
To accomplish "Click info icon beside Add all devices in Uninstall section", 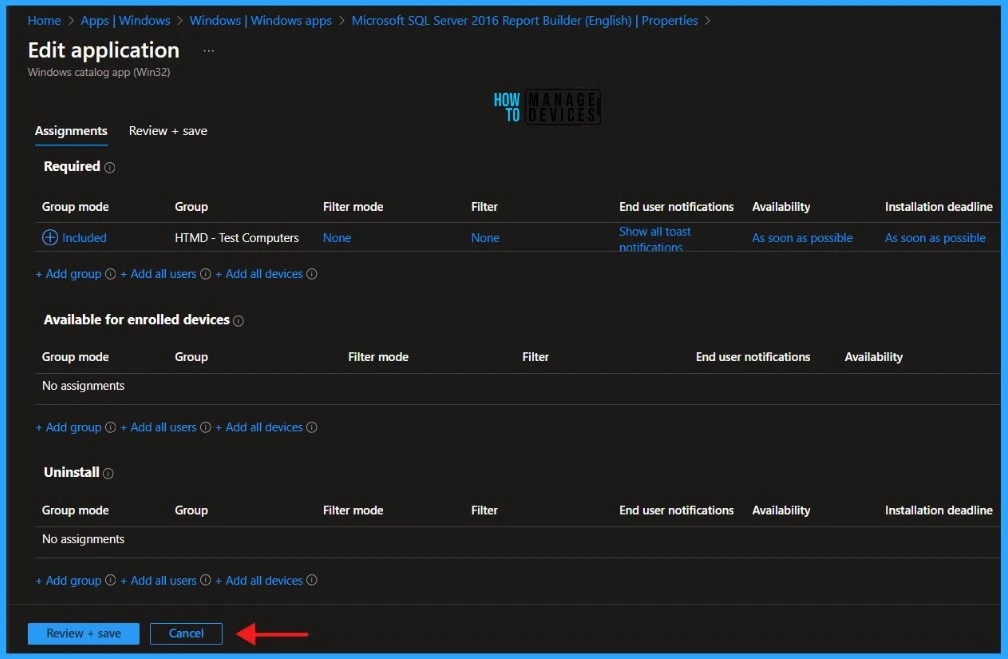I will [312, 580].
